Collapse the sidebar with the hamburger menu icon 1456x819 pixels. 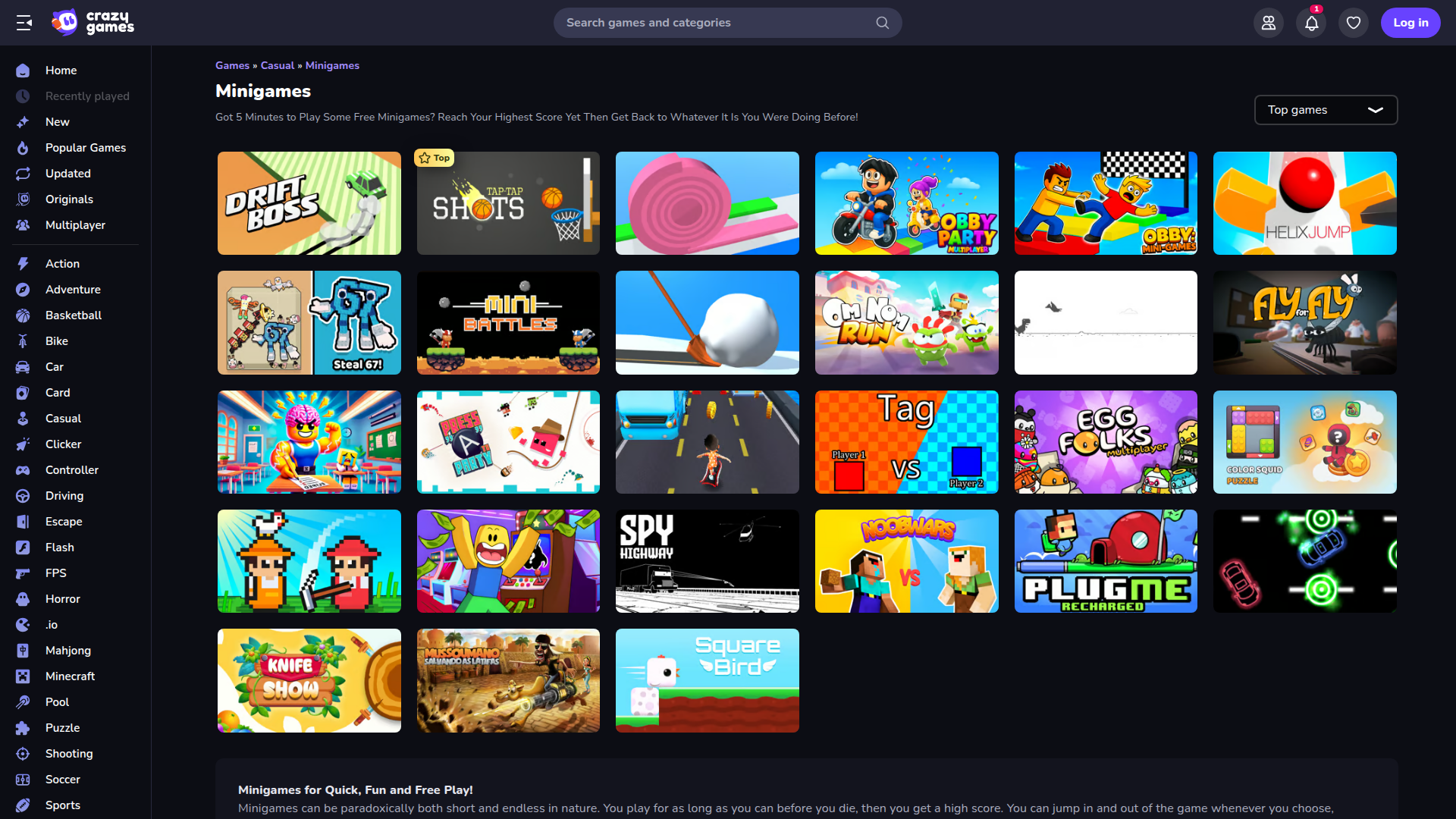pyautogui.click(x=24, y=23)
